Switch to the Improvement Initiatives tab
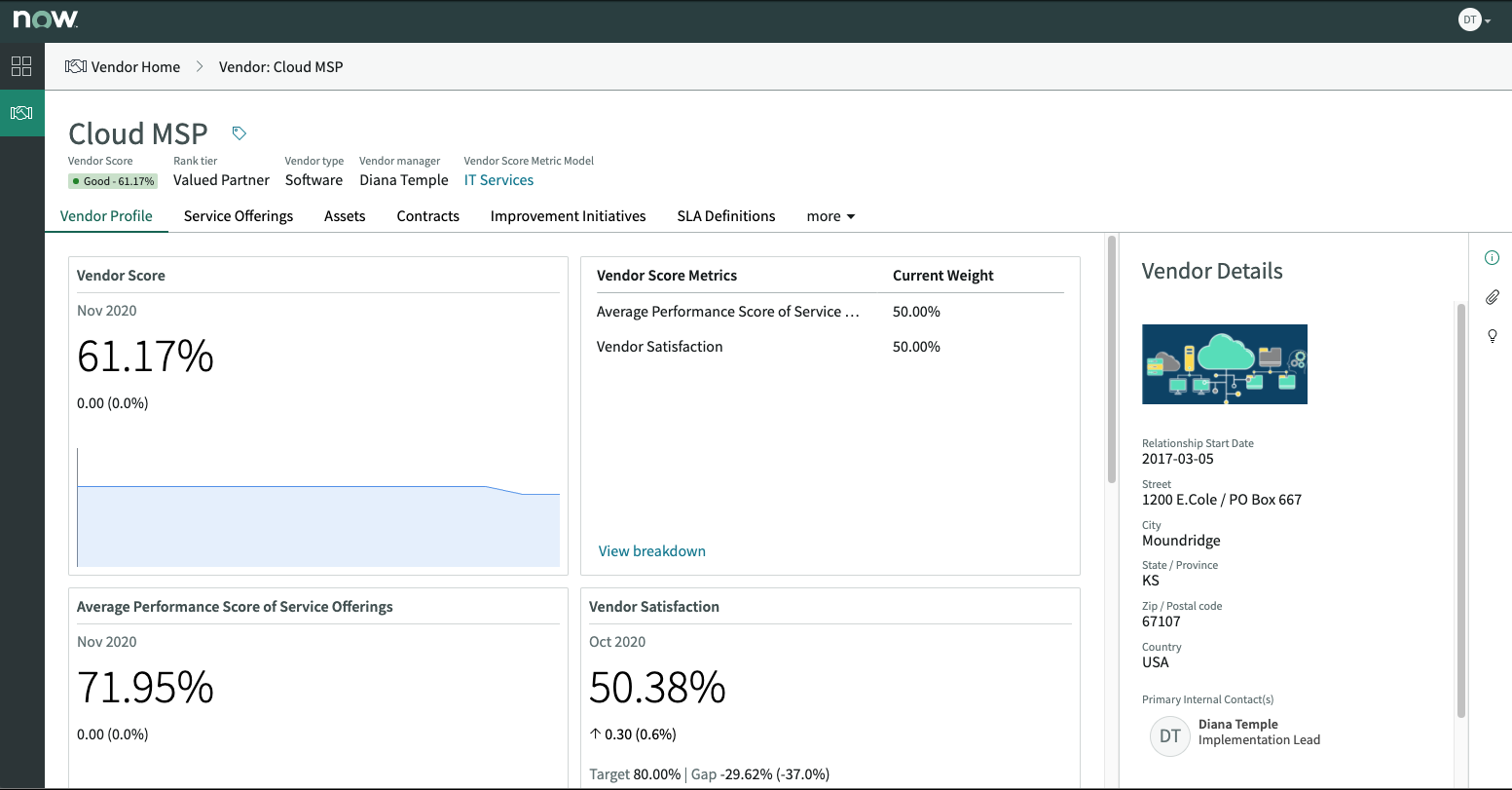Viewport: 1512px width, 790px height. (x=568, y=215)
